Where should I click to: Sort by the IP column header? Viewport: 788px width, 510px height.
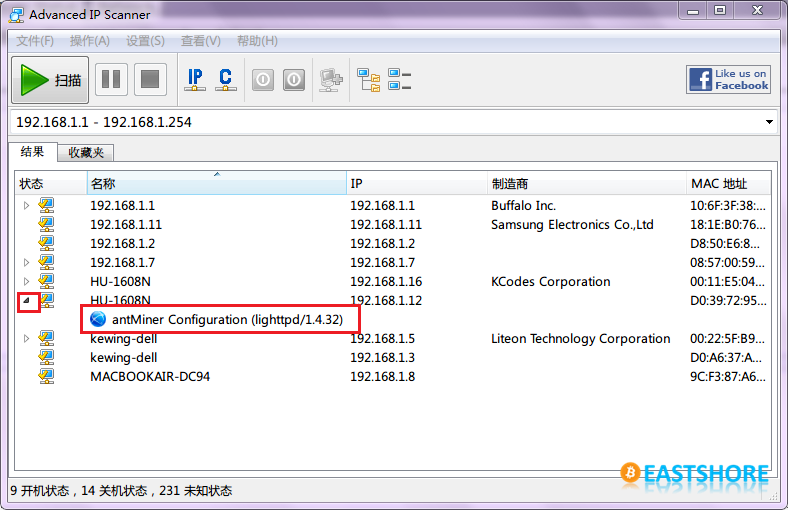417,183
